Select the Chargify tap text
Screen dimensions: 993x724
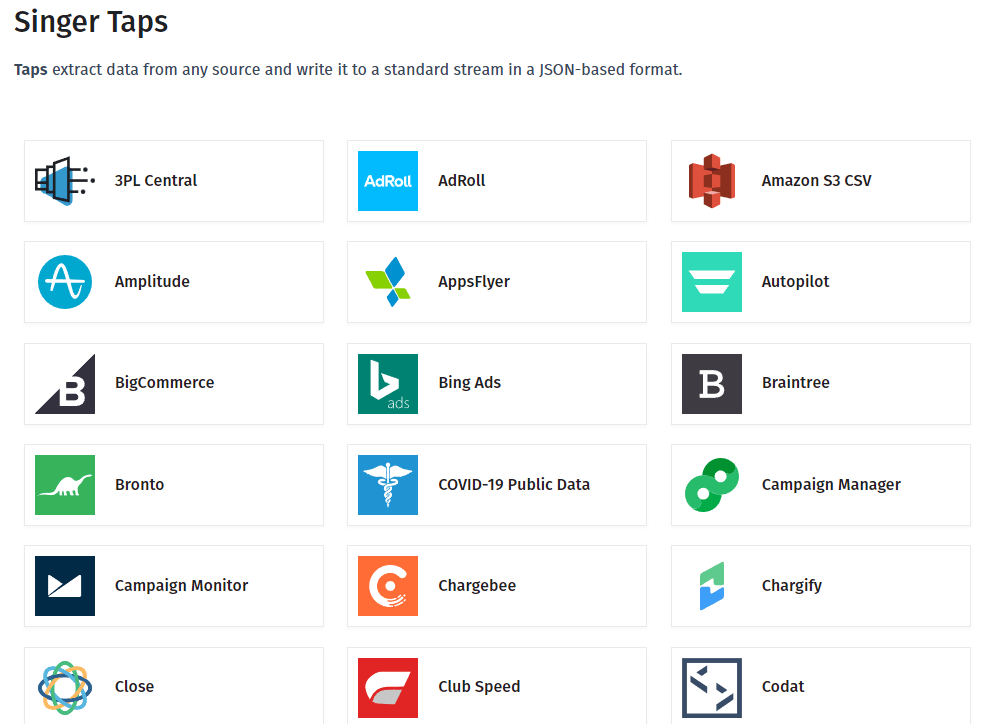[x=791, y=586]
